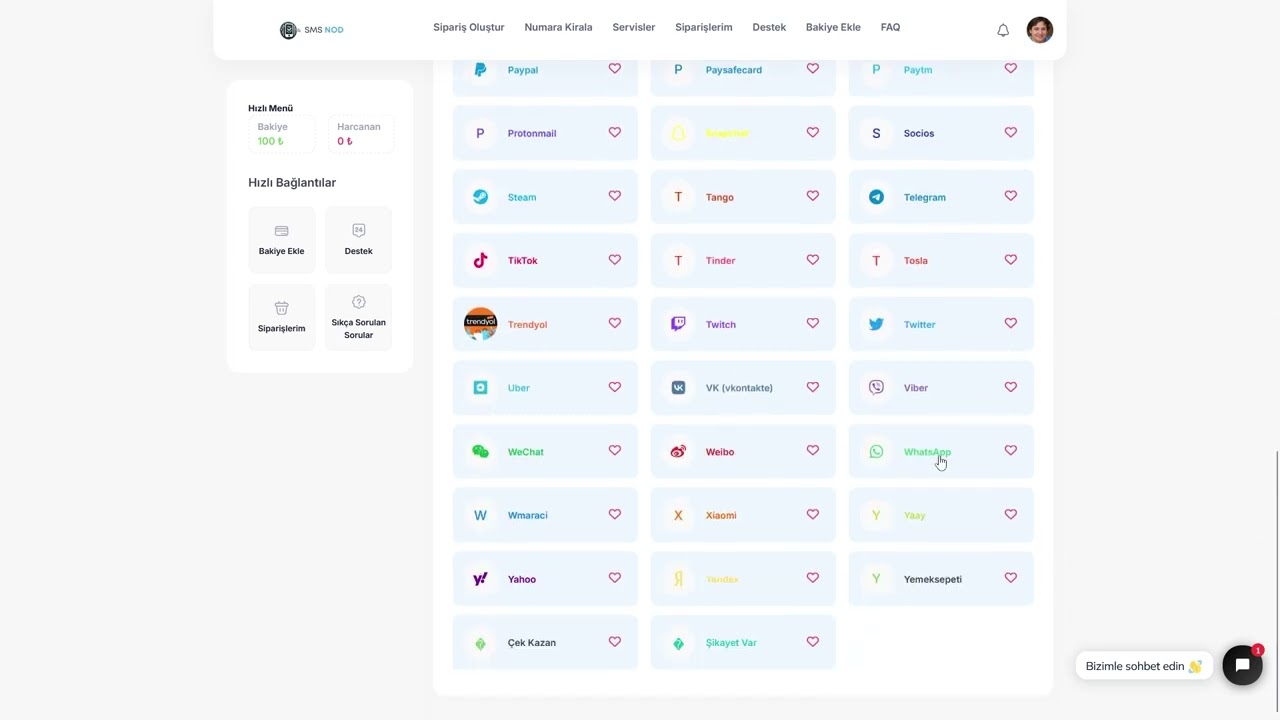
Task: Click the Harcanan 0 ₺ box
Action: click(360, 134)
